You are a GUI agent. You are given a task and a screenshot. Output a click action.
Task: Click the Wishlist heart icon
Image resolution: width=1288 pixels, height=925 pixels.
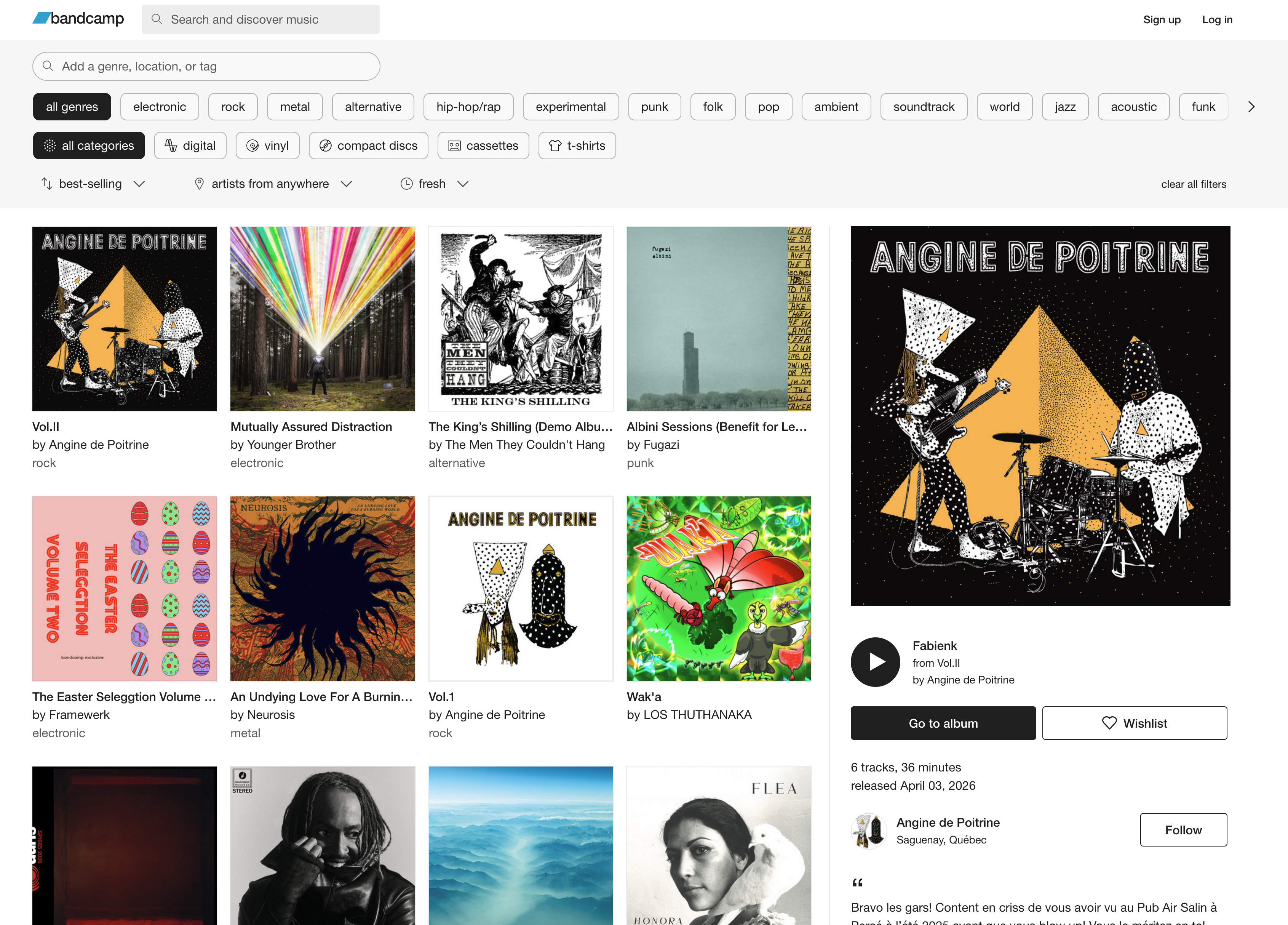click(1109, 723)
